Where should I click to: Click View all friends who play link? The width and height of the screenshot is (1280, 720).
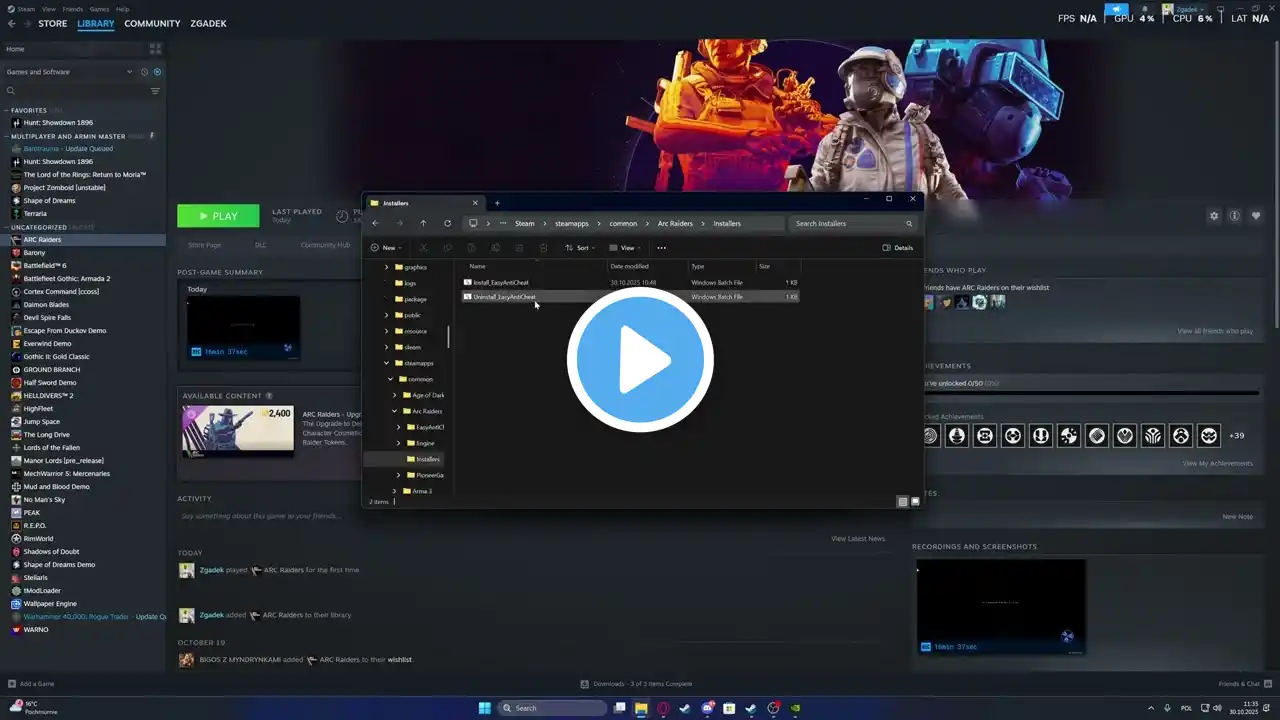pos(1214,331)
